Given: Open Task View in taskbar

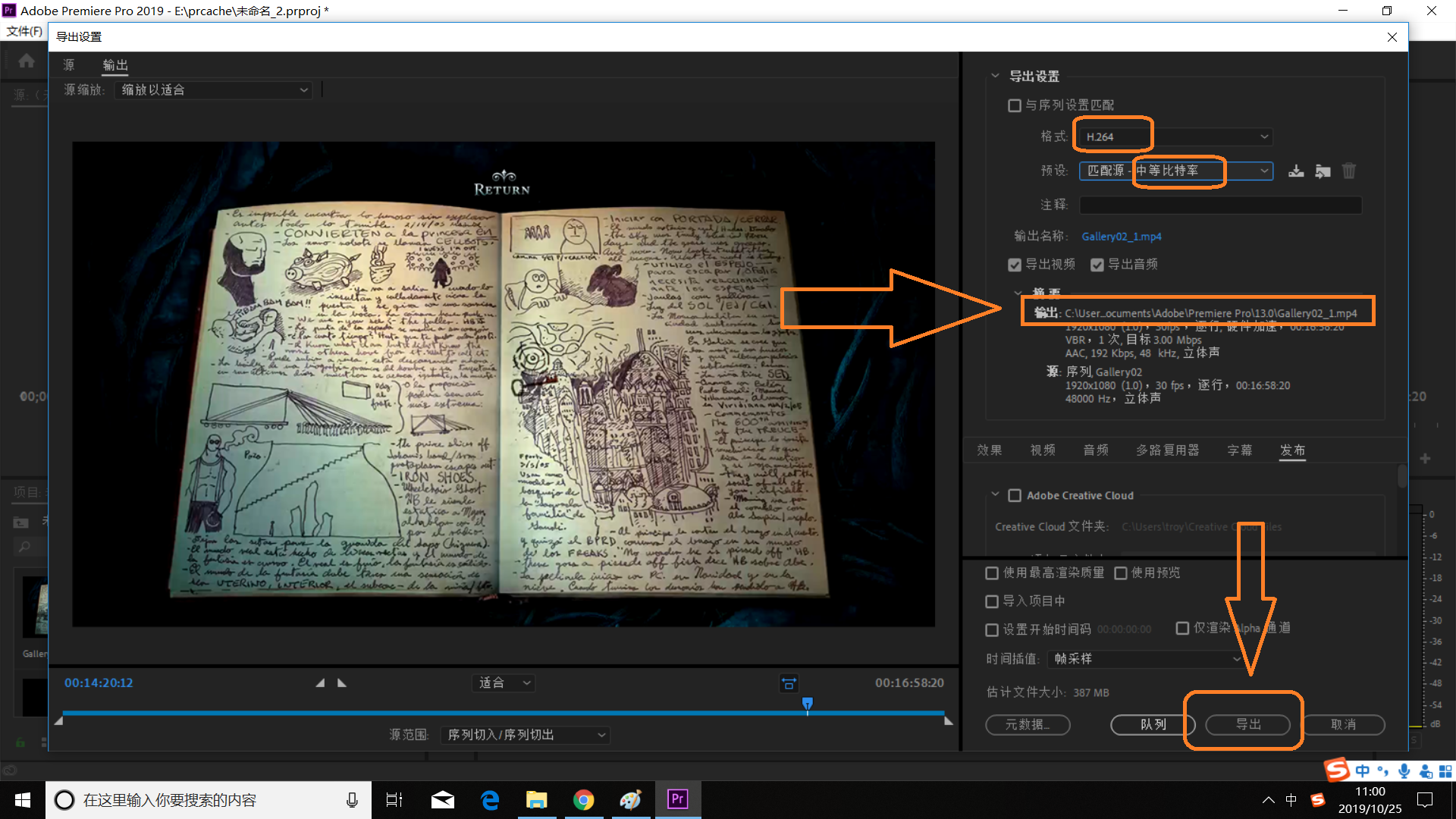Looking at the screenshot, I should pos(394,800).
